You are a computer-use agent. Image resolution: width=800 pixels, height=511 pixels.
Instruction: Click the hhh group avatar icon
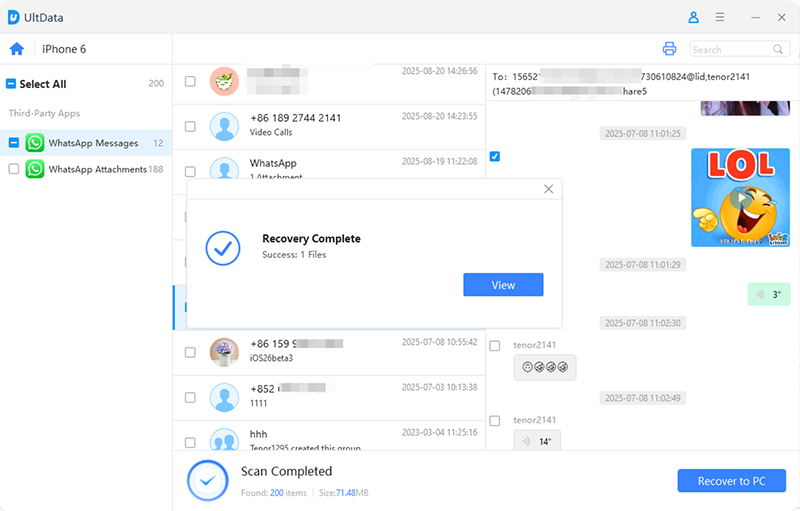tap(224, 440)
